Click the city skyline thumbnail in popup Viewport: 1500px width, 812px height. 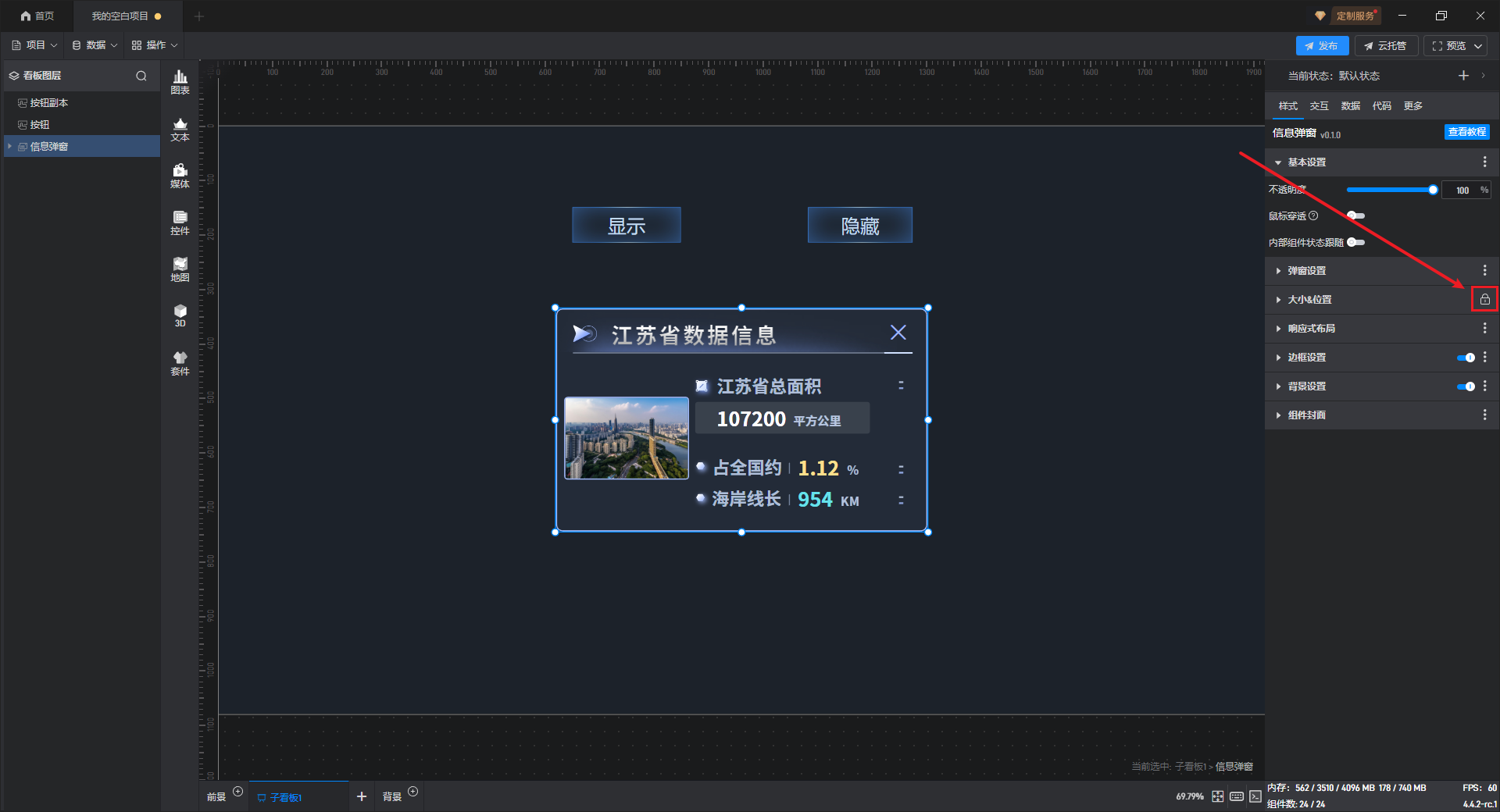click(x=627, y=438)
